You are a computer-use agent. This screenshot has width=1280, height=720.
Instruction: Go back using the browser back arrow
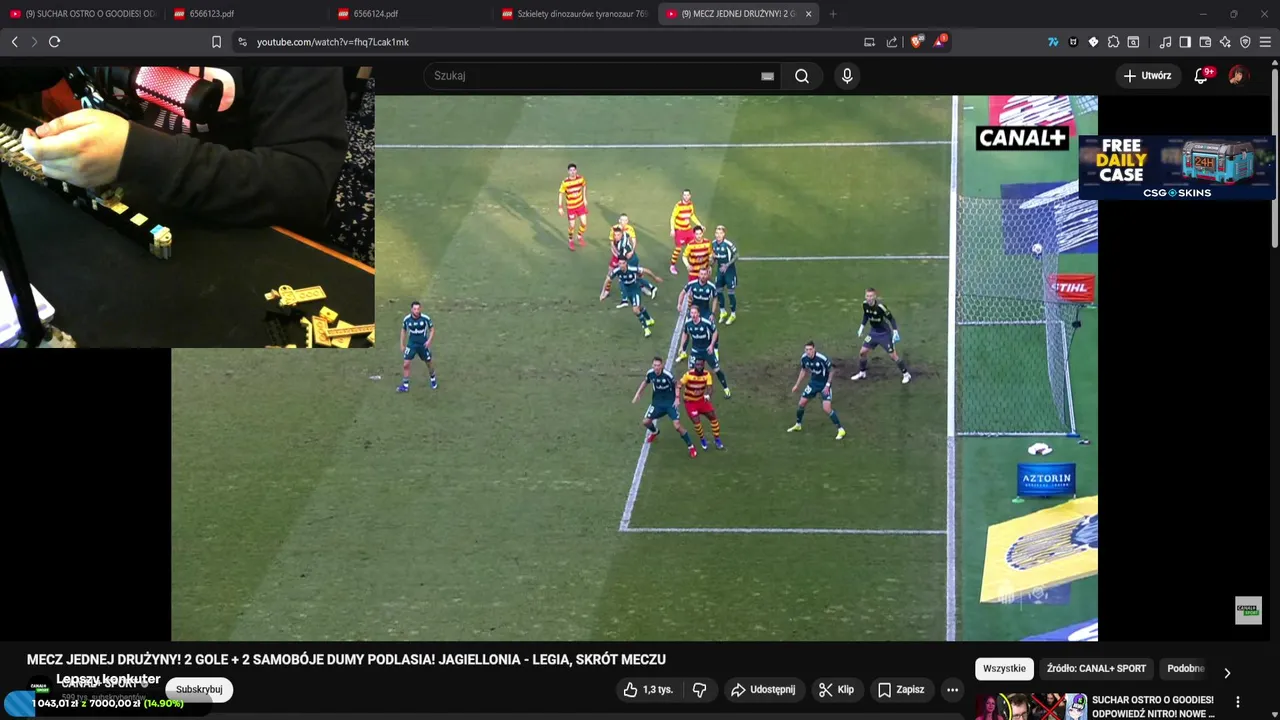[14, 42]
